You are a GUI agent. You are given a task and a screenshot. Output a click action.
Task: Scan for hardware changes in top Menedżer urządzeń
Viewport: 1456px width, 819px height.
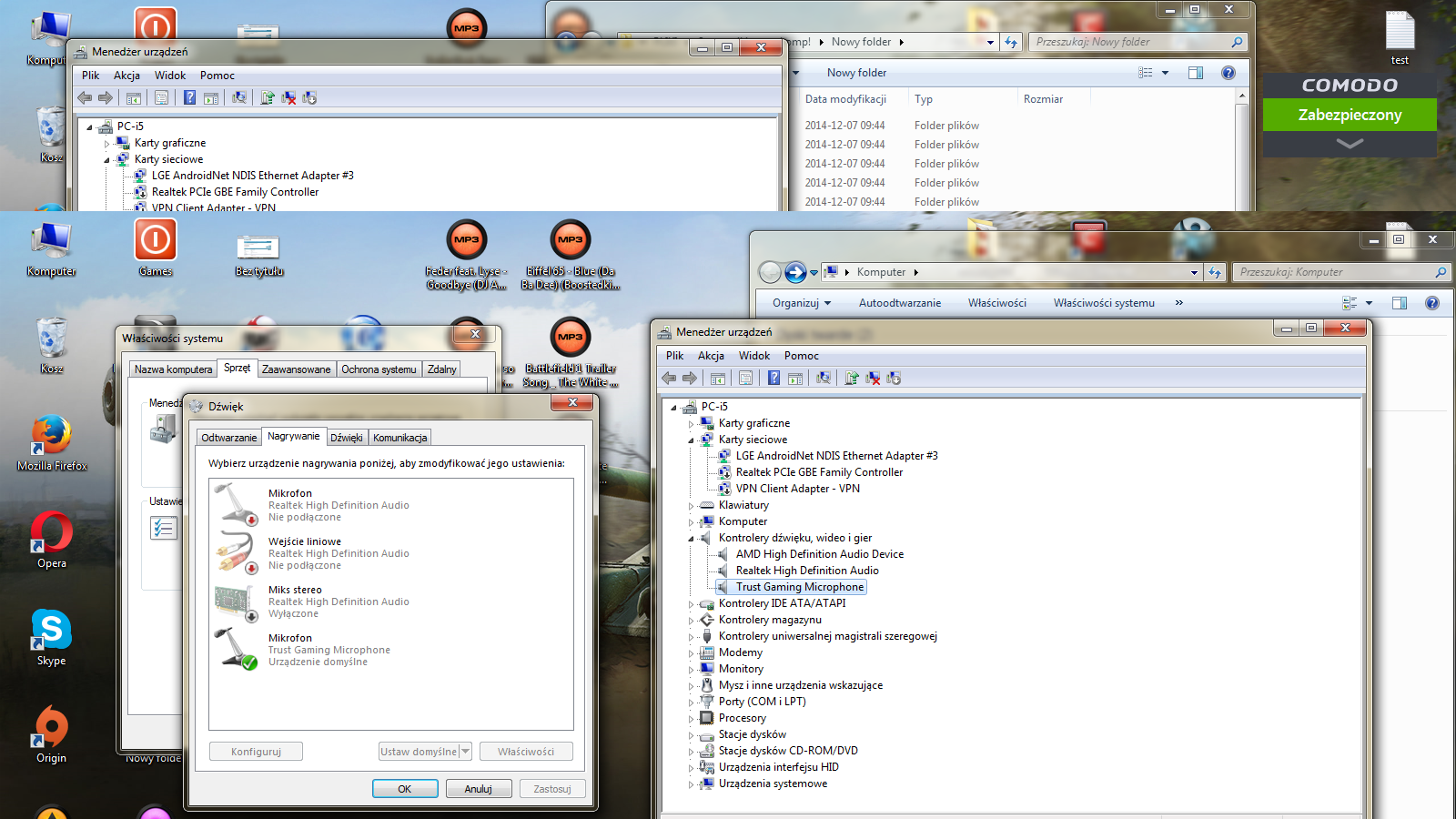point(239,98)
